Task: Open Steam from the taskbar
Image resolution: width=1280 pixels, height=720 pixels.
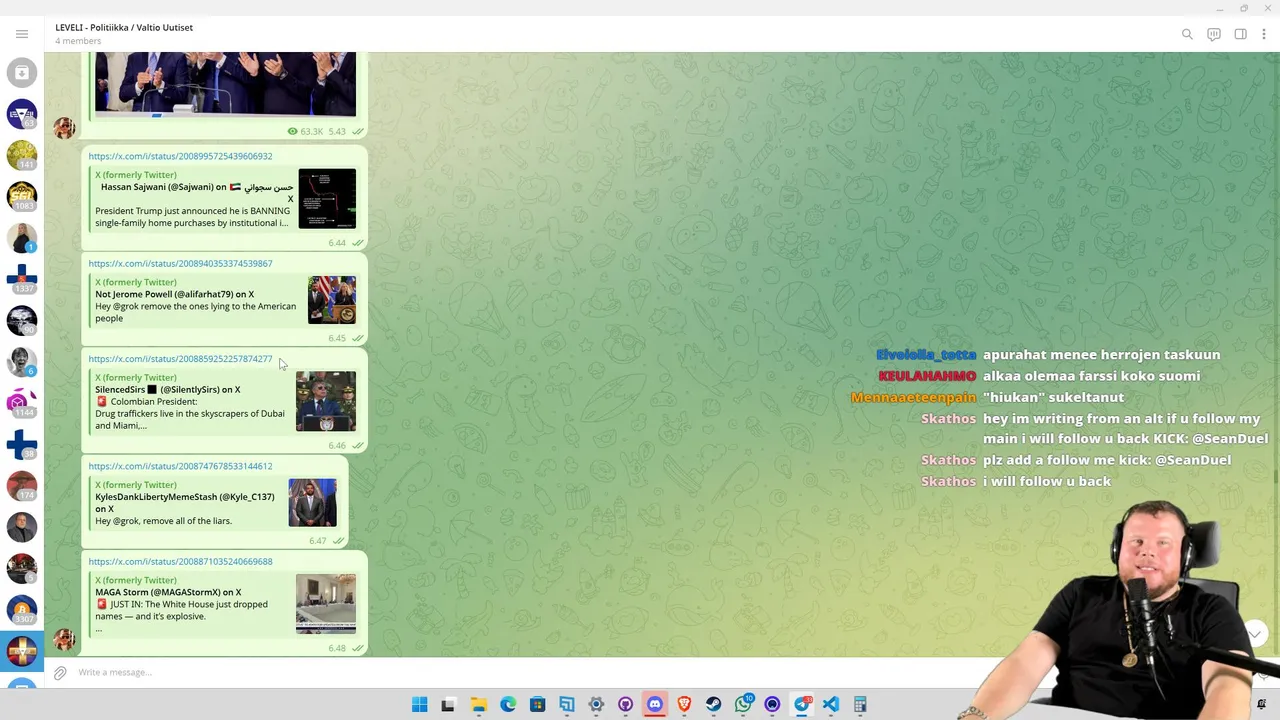Action: [713, 705]
